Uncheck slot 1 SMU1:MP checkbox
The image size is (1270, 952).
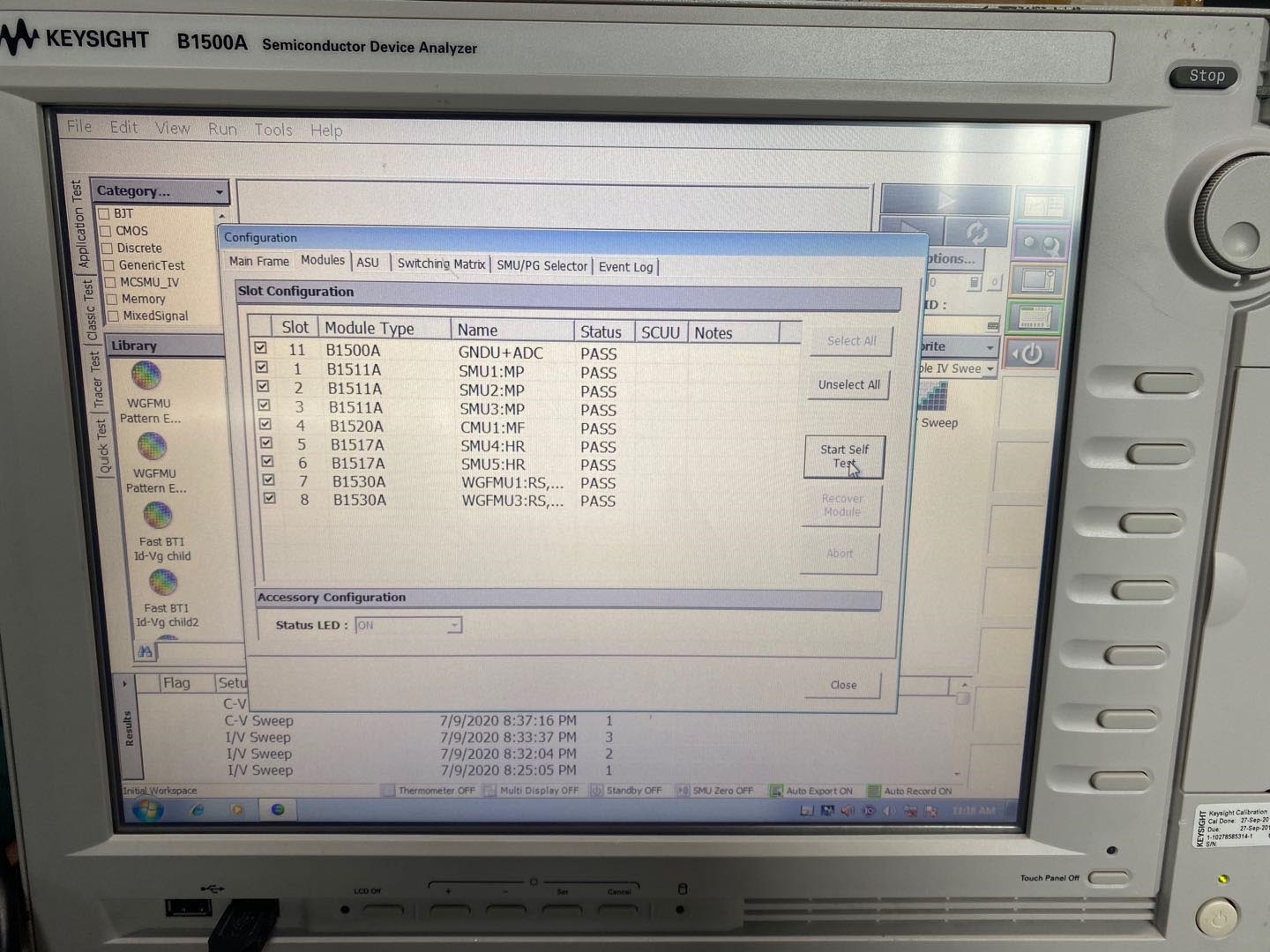[x=261, y=367]
